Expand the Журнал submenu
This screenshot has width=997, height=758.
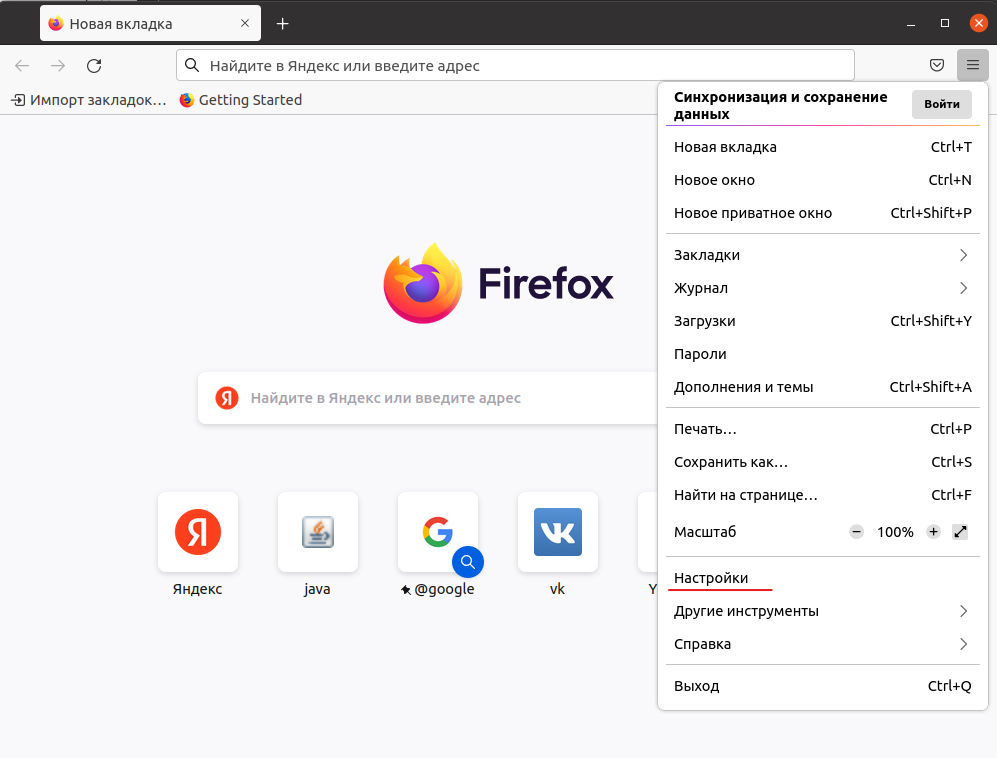(822, 288)
